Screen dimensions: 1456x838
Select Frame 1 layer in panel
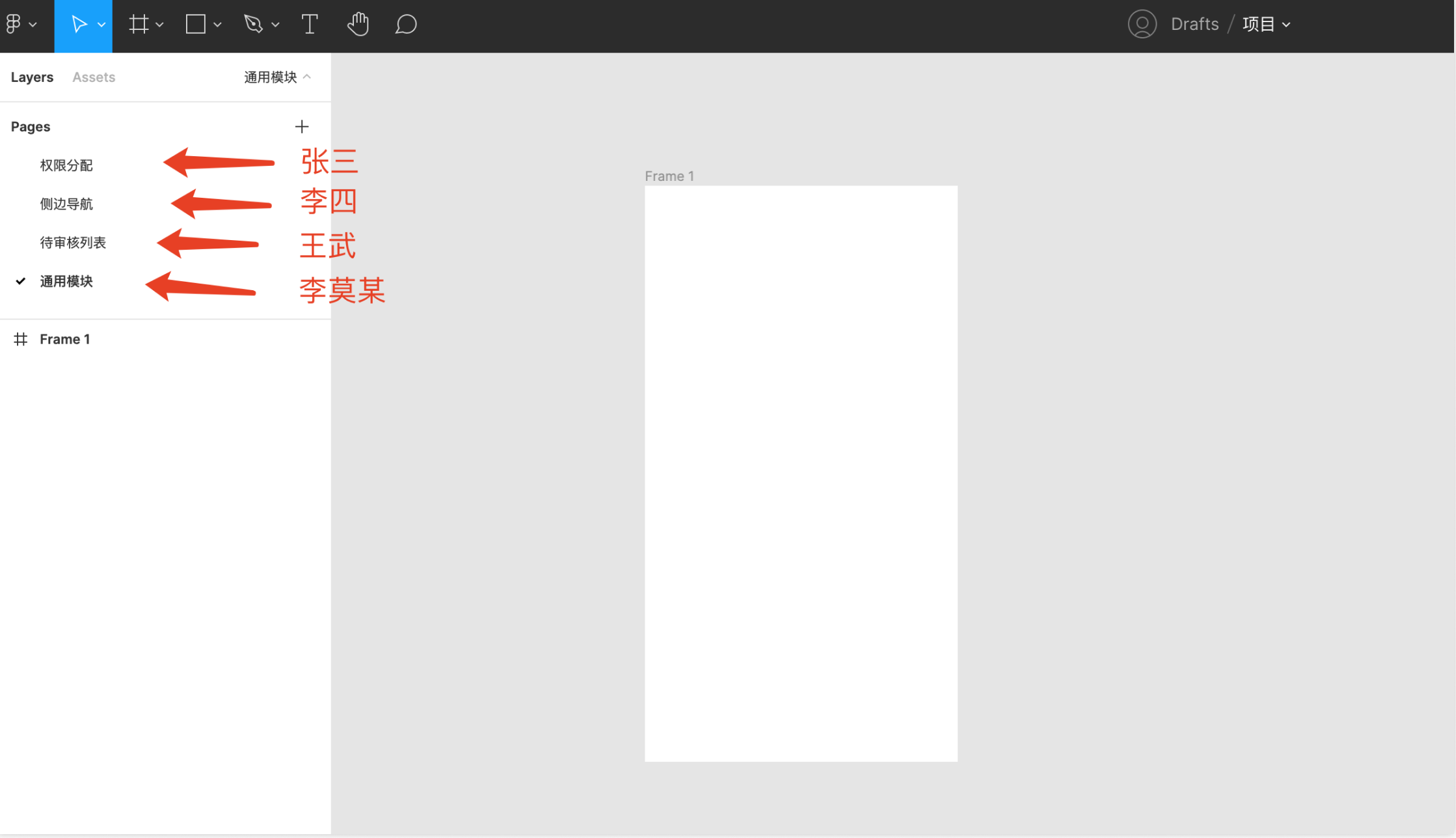pyautogui.click(x=64, y=339)
